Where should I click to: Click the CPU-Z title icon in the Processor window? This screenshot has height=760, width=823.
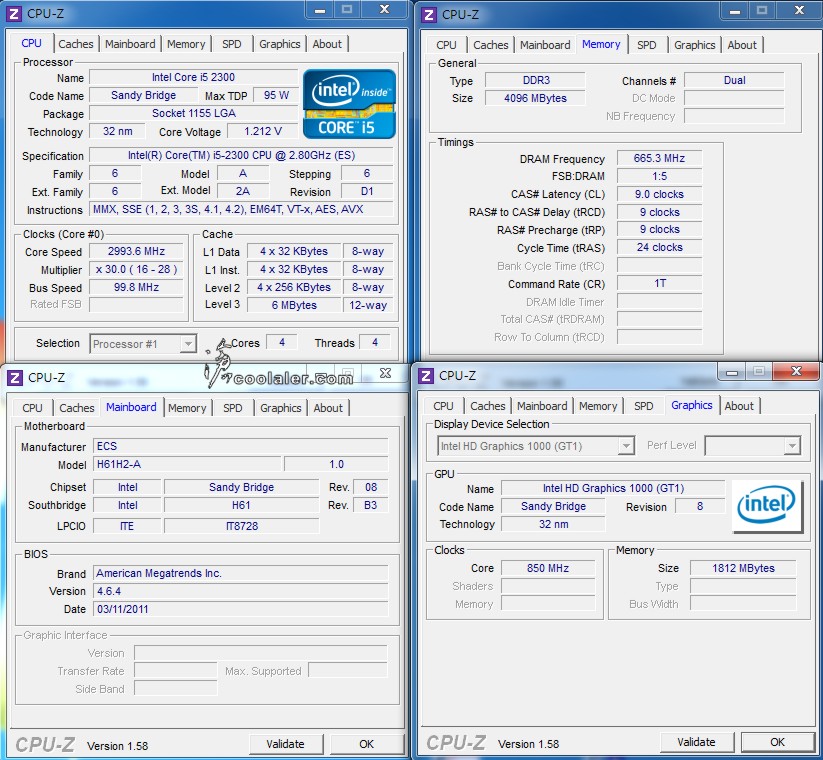(14, 14)
